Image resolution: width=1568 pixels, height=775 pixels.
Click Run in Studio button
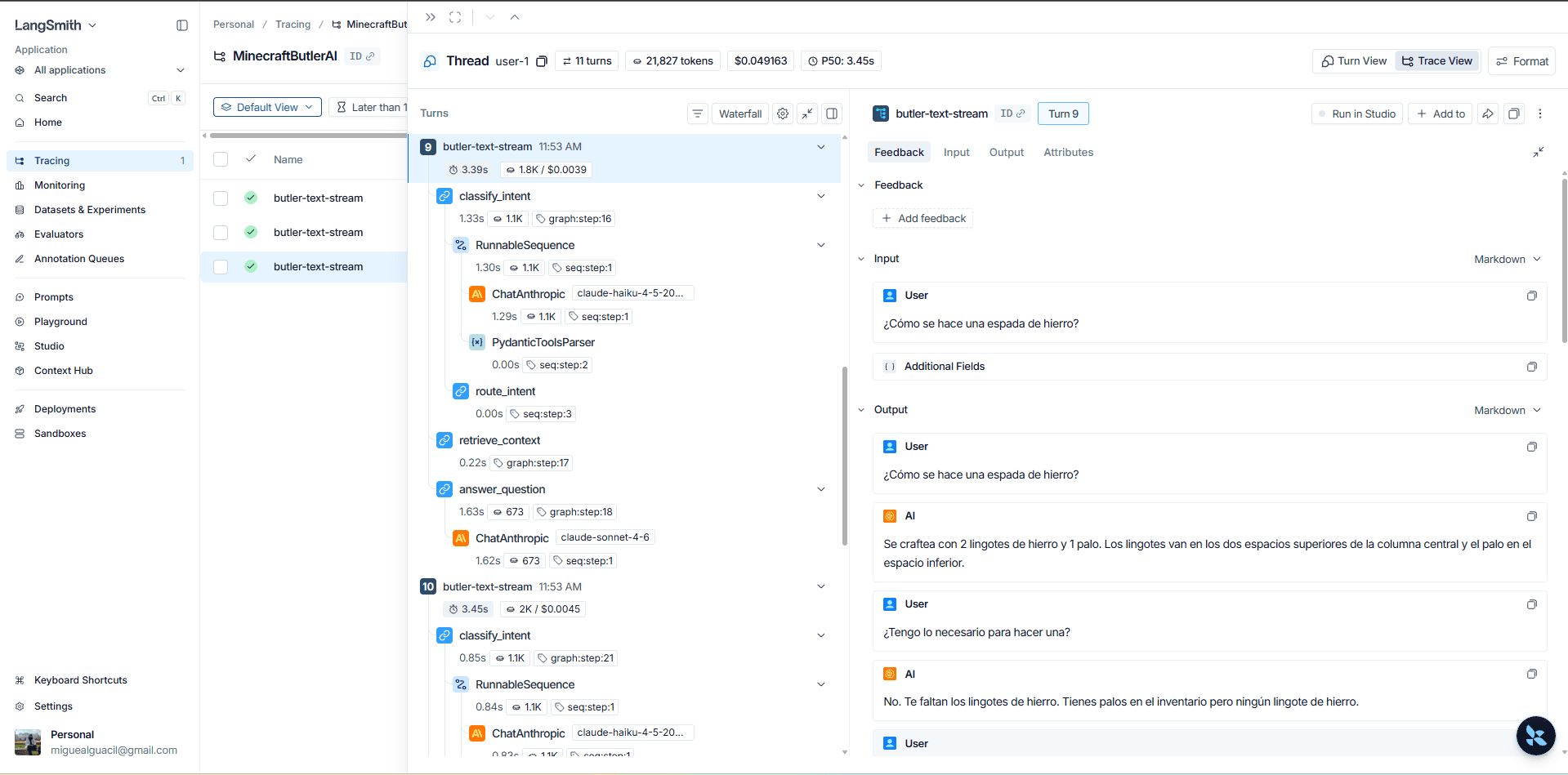[1357, 114]
